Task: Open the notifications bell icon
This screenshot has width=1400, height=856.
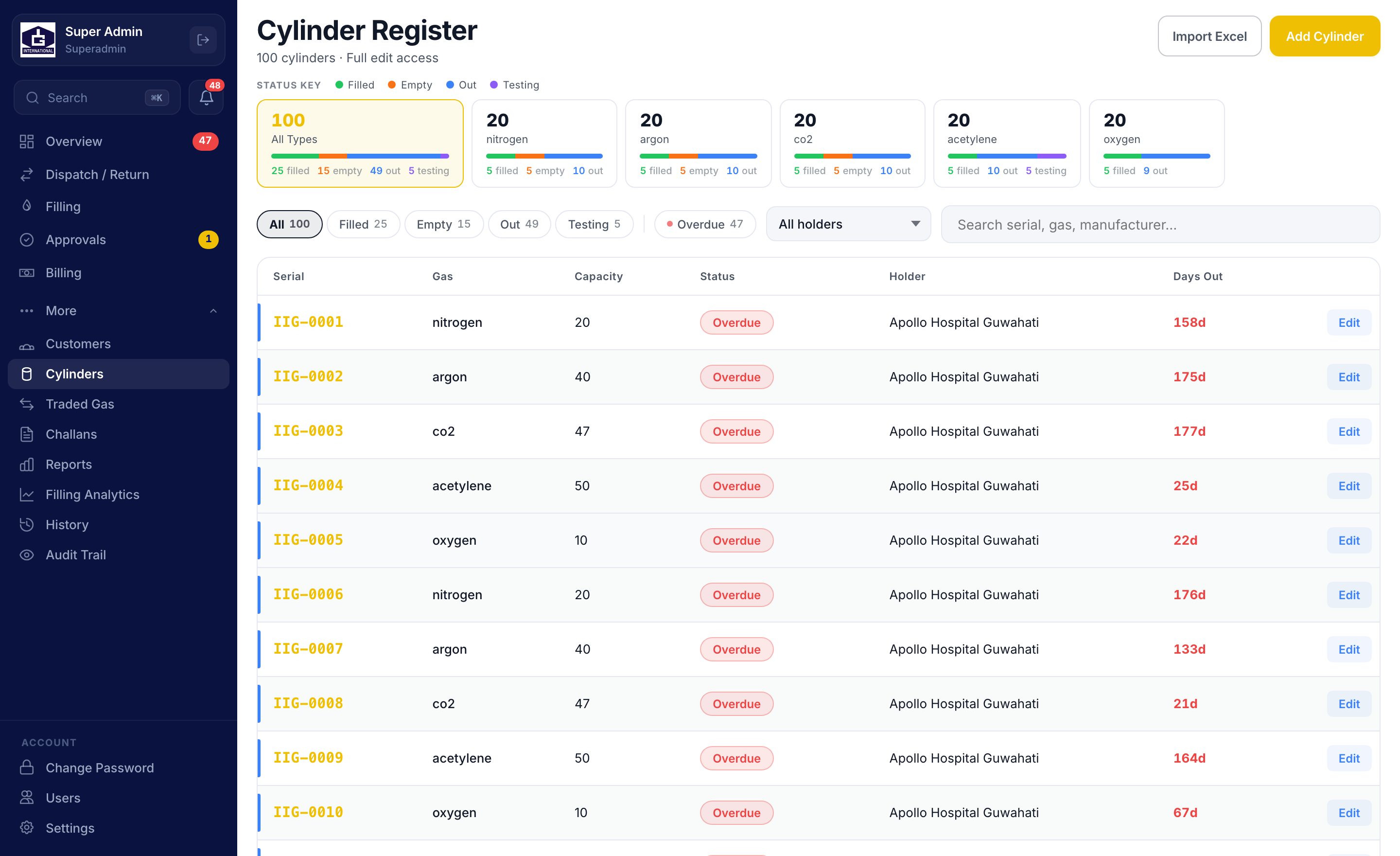Action: tap(206, 98)
